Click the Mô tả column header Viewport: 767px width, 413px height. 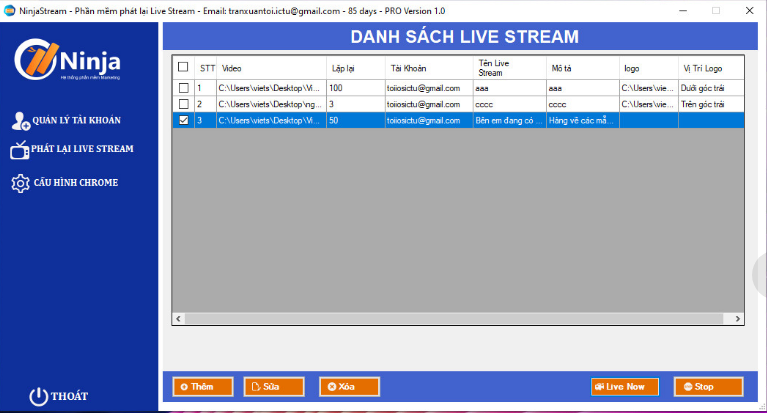(x=583, y=68)
